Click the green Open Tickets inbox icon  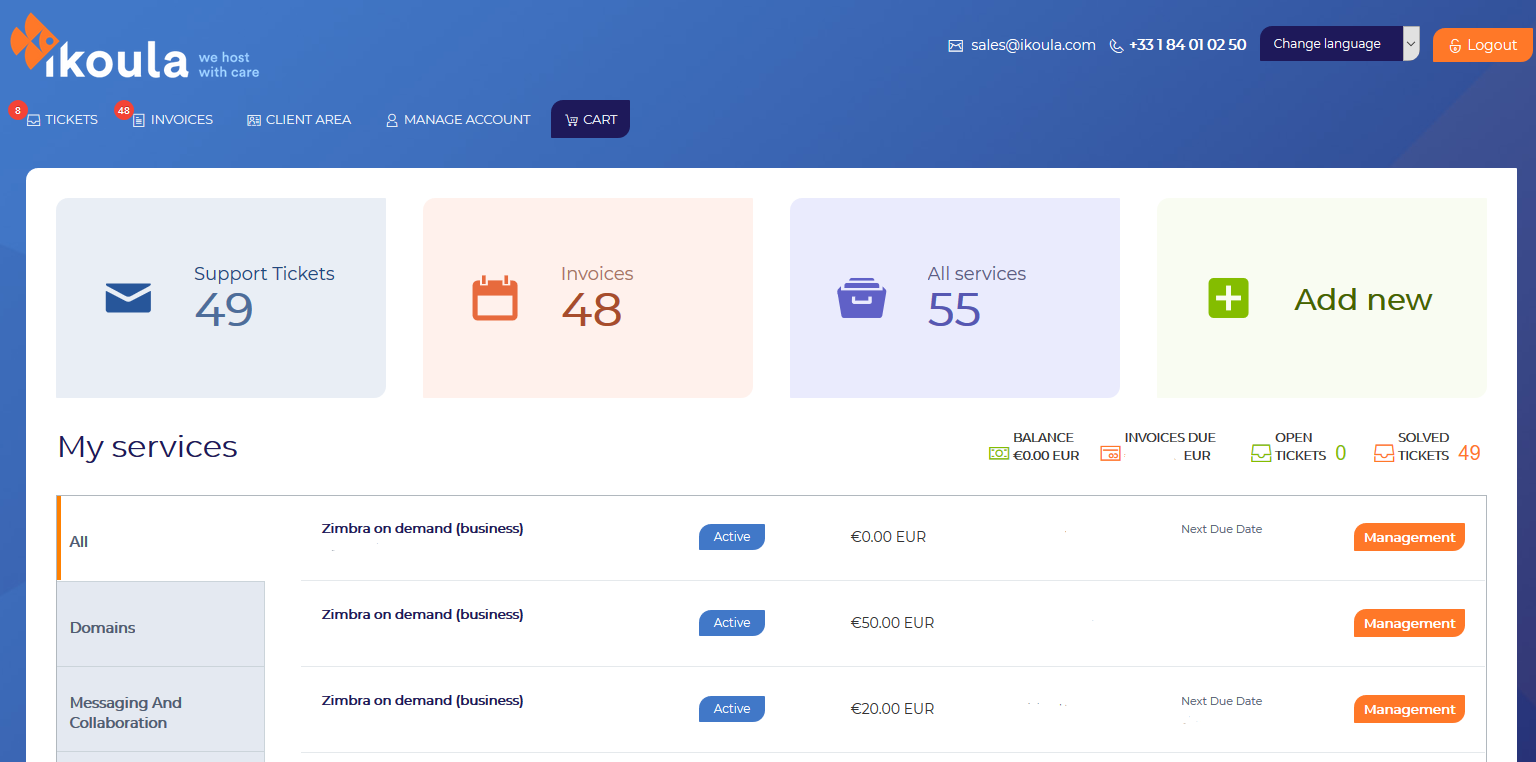pyautogui.click(x=1261, y=453)
